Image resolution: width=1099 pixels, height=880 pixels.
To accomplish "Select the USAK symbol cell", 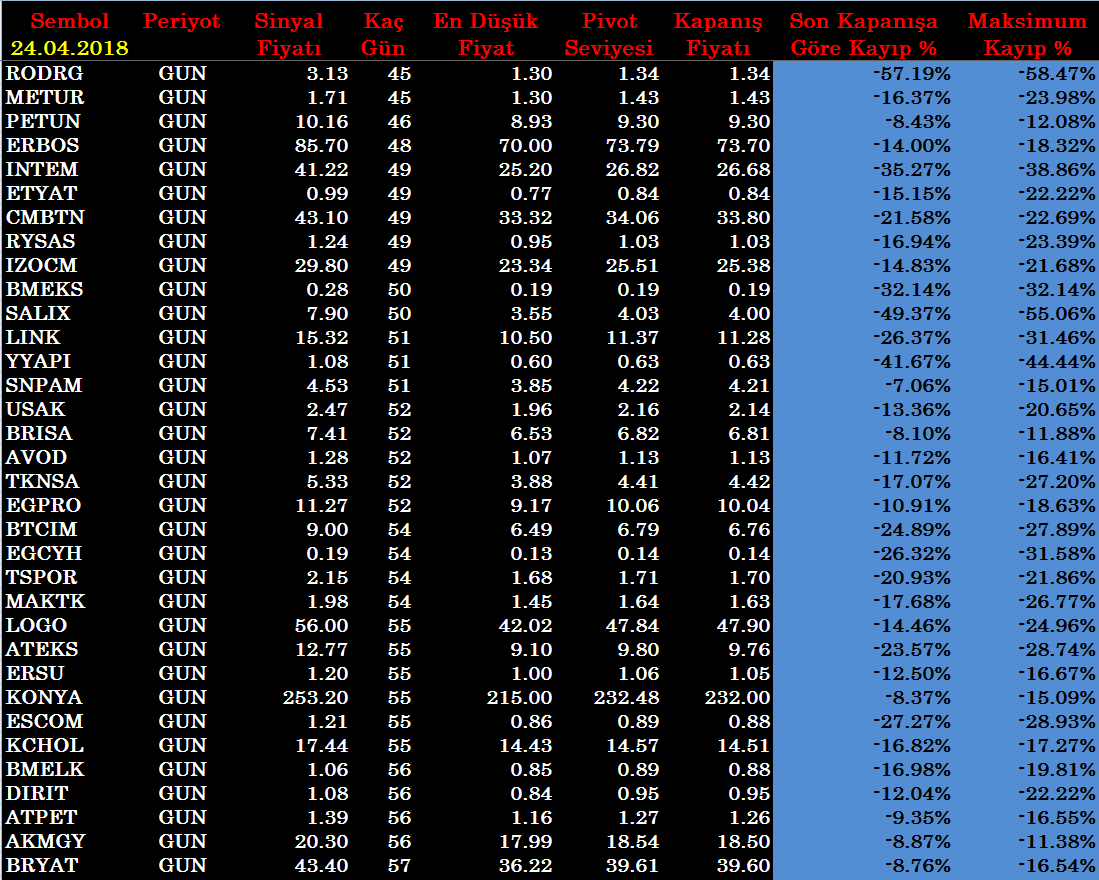I will (35, 409).
